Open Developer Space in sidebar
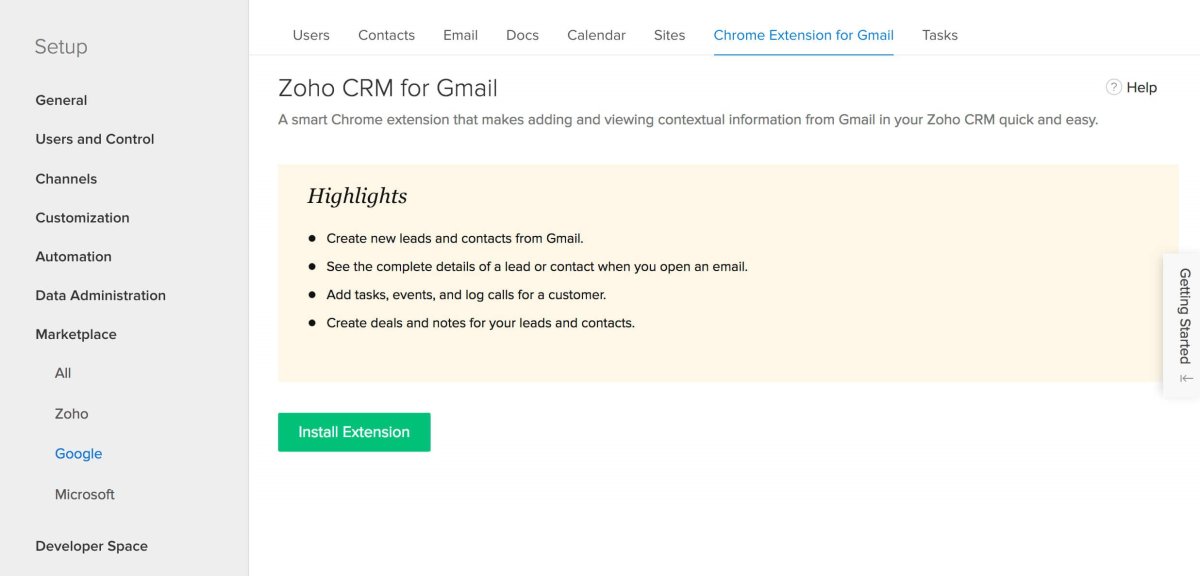This screenshot has width=1200, height=576. (x=91, y=546)
